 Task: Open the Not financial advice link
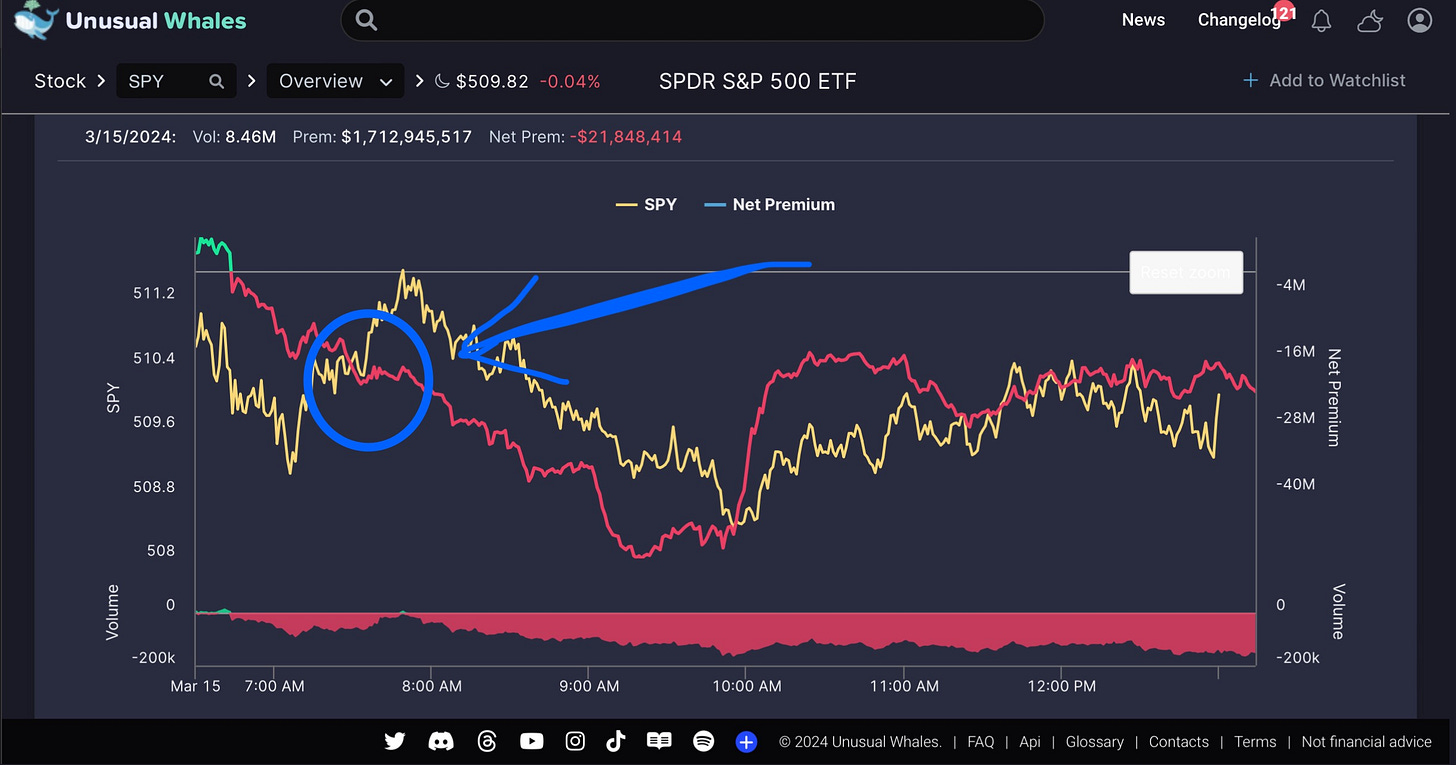pos(1367,741)
